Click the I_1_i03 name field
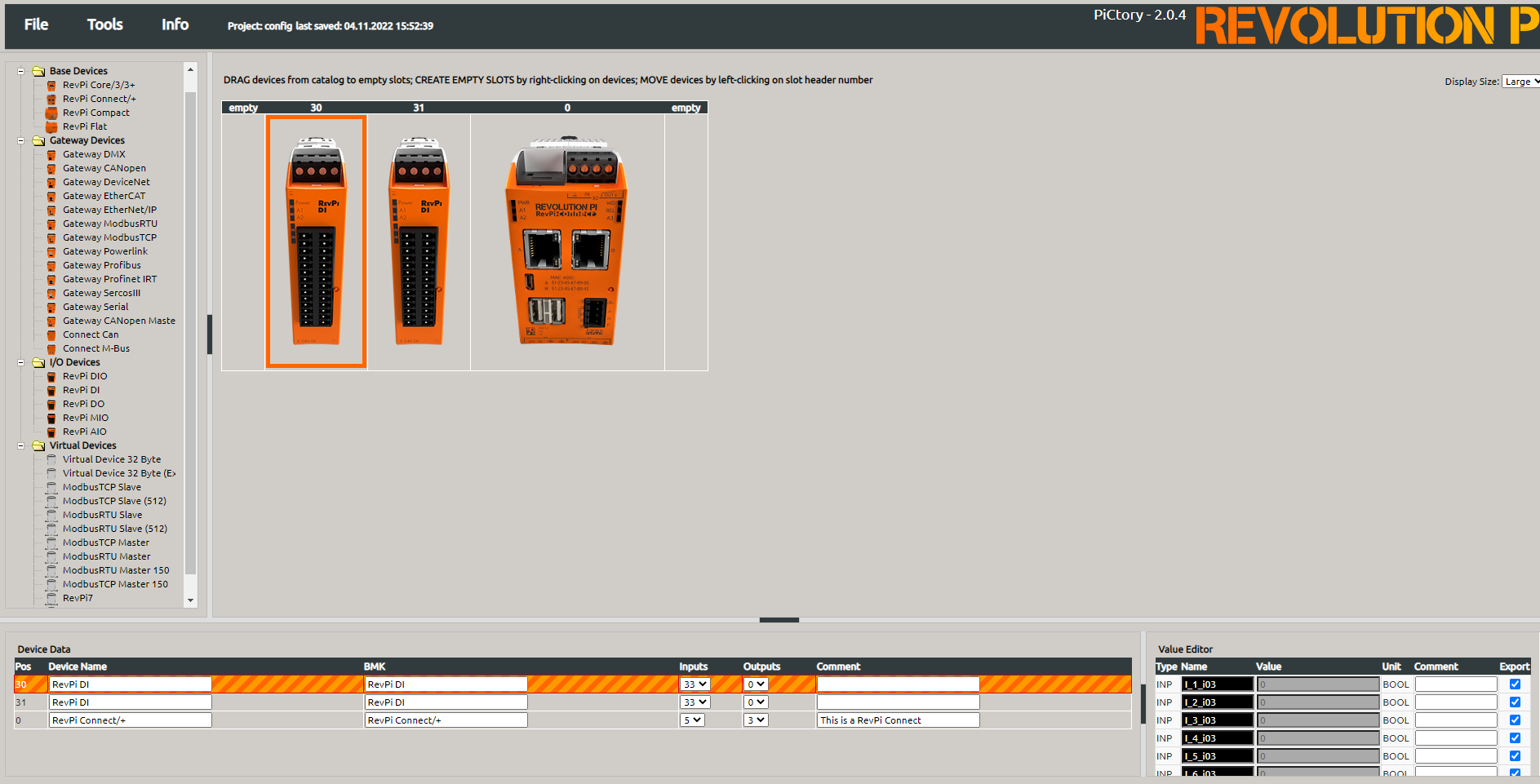This screenshot has width=1540, height=784. pos(1218,684)
